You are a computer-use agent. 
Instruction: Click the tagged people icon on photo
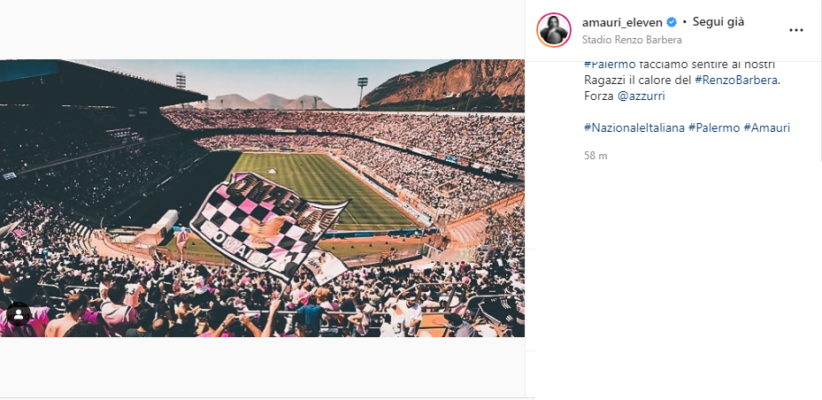click(18, 314)
